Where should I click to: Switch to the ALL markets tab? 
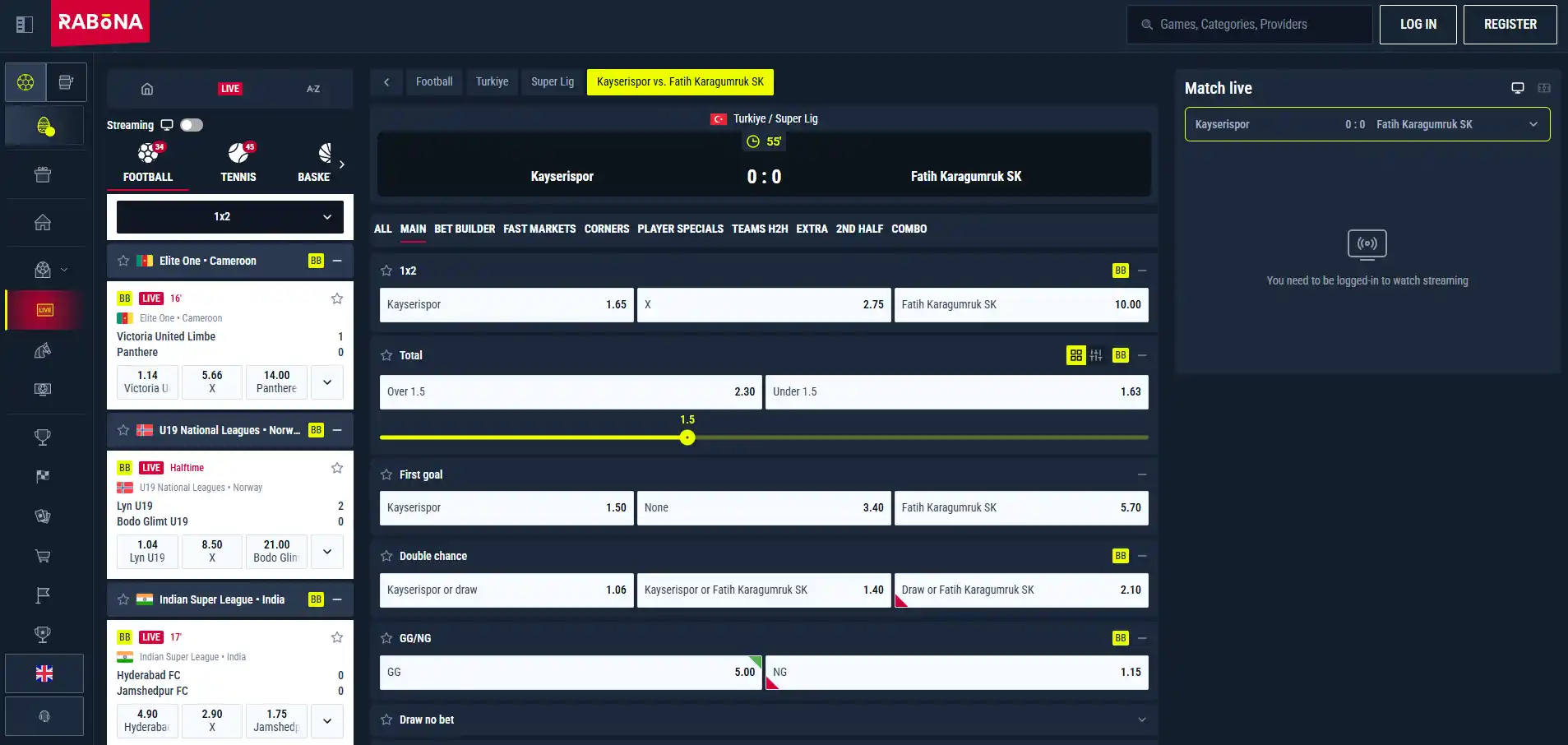[x=383, y=229]
